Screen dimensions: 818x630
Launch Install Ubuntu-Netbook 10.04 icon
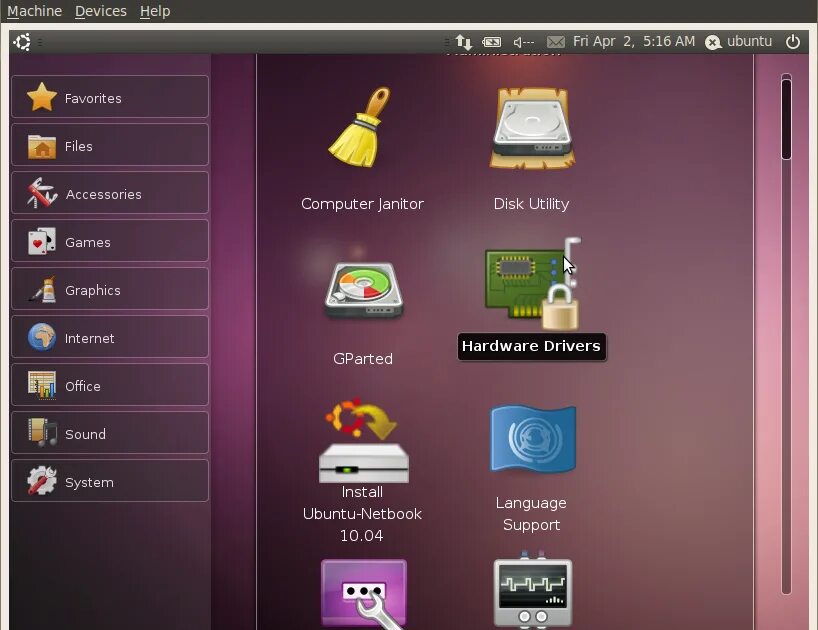pos(364,441)
